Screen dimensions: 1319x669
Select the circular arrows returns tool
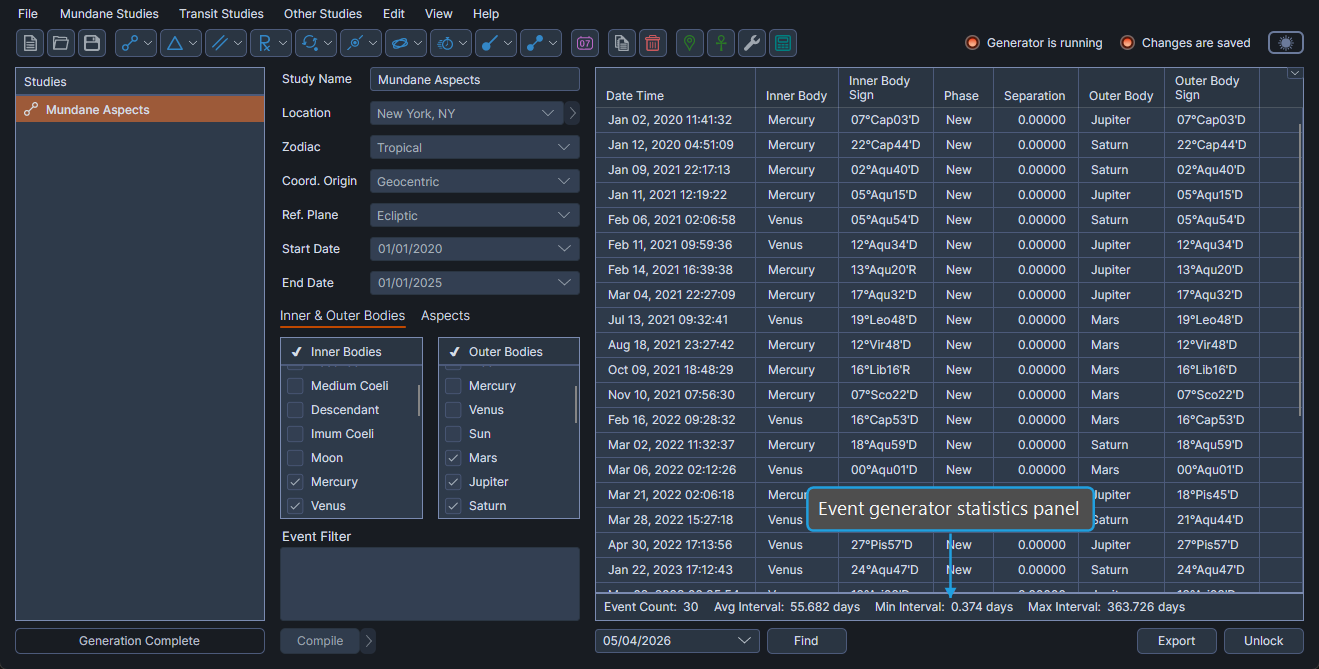coord(316,43)
